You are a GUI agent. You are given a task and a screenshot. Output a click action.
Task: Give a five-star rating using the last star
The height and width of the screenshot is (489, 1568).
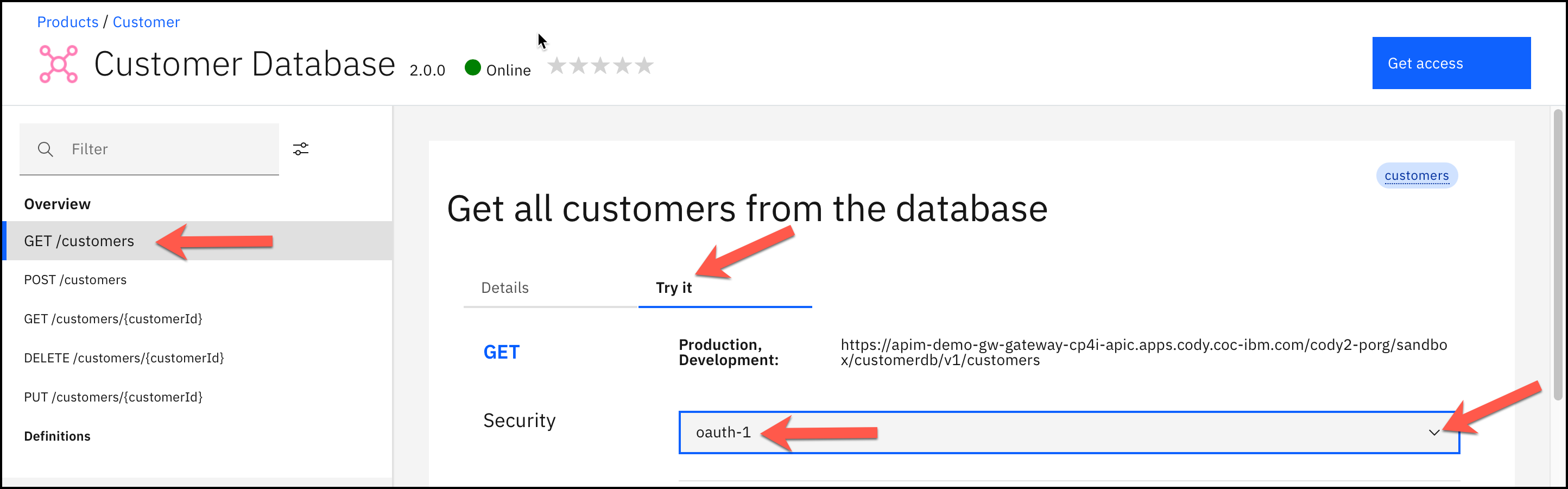point(644,66)
